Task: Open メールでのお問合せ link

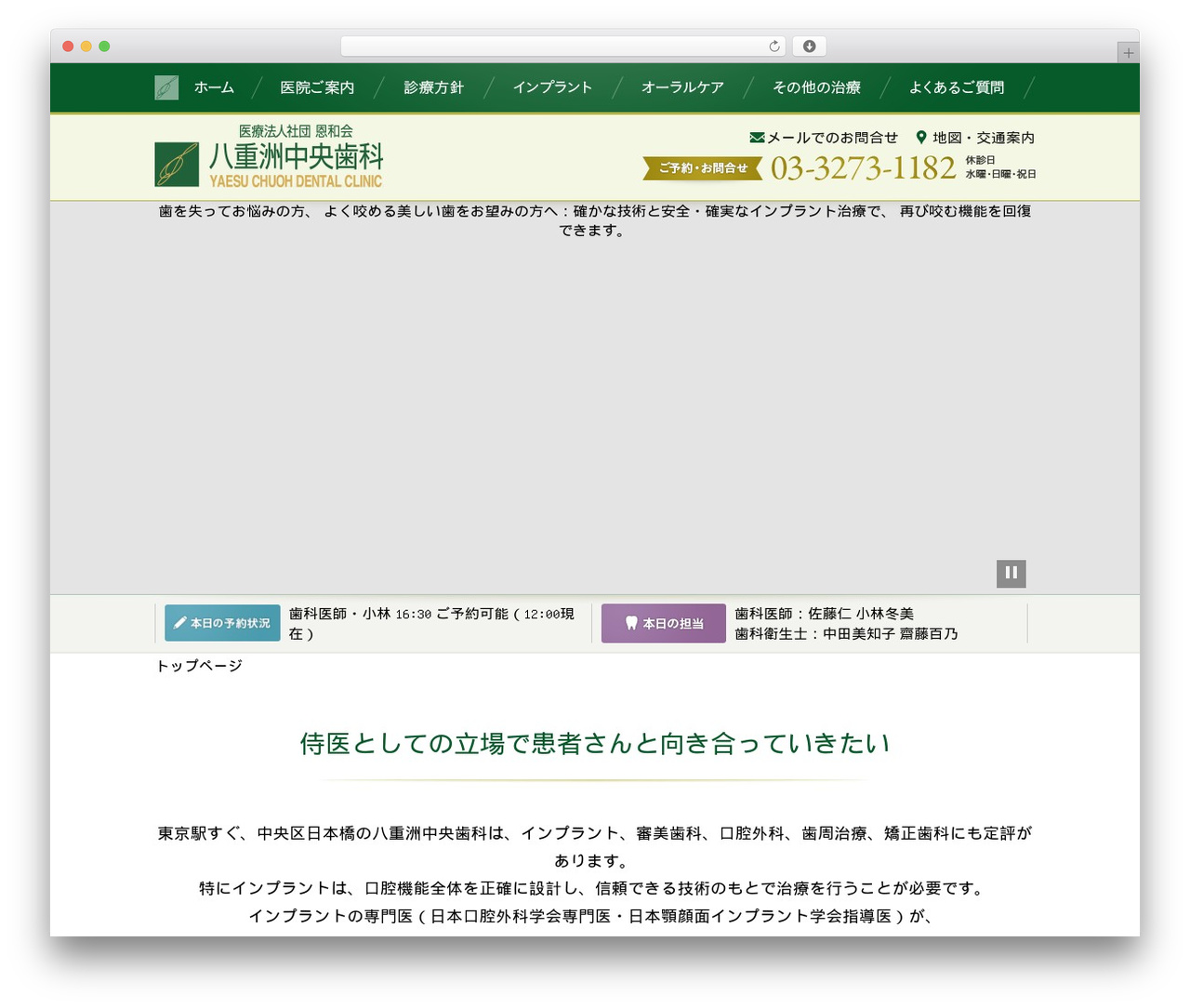Action: (832, 138)
